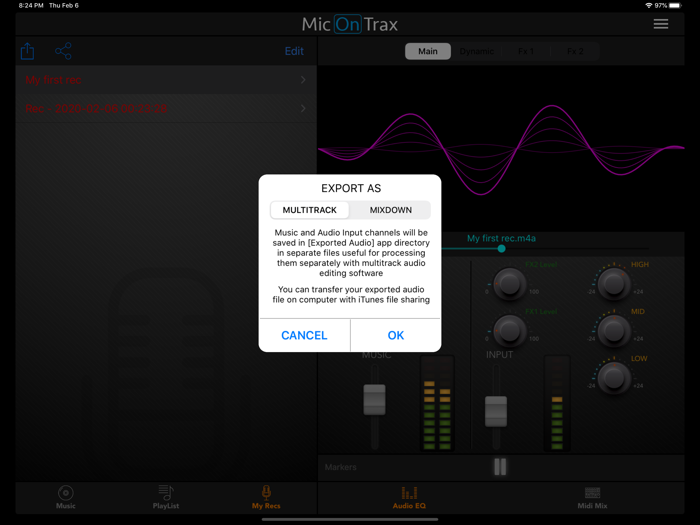Confirm export with OK button
Screen dimensions: 700x525
point(396,335)
